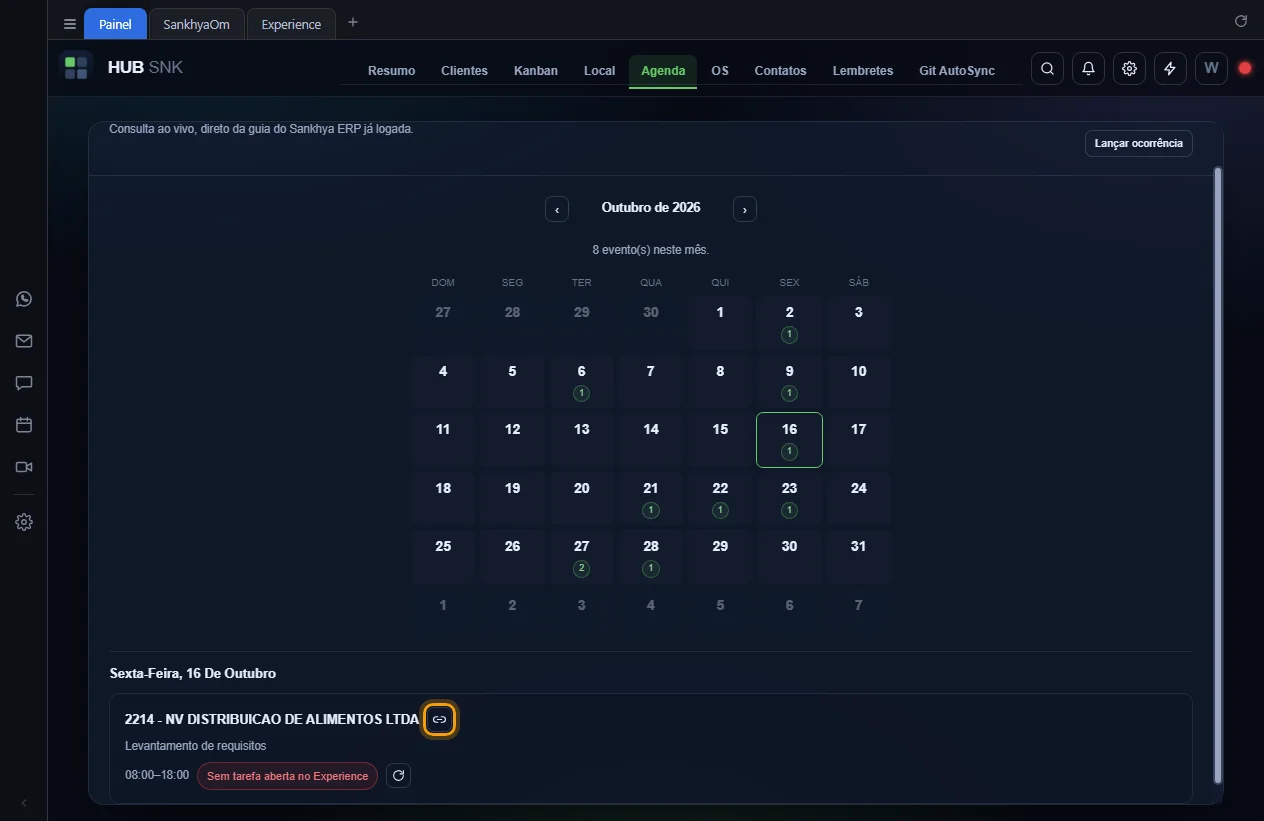Click the hamburger menu icon
The width and height of the screenshot is (1264, 821).
pos(70,24)
